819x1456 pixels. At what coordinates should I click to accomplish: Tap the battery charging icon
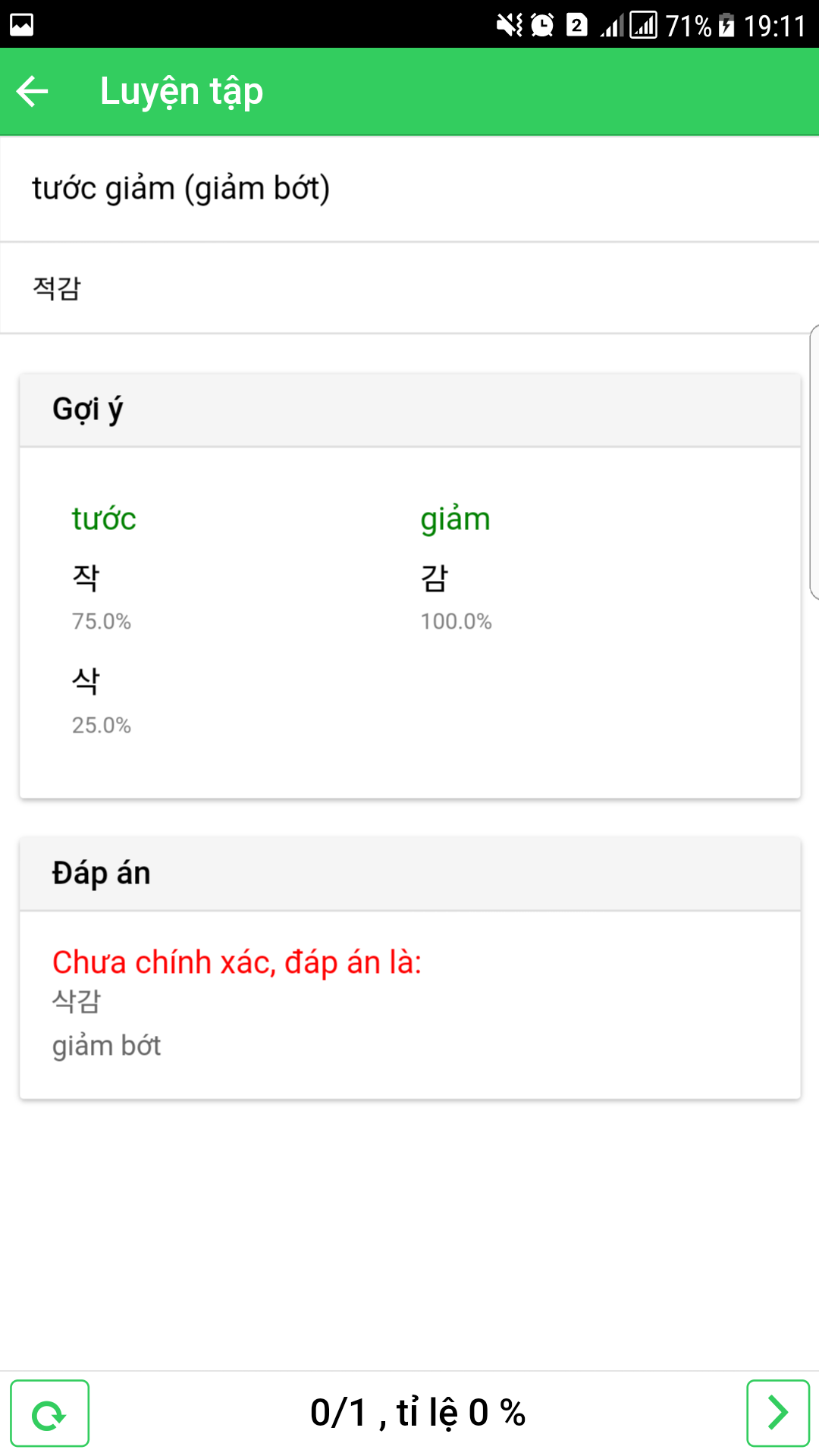(x=726, y=25)
